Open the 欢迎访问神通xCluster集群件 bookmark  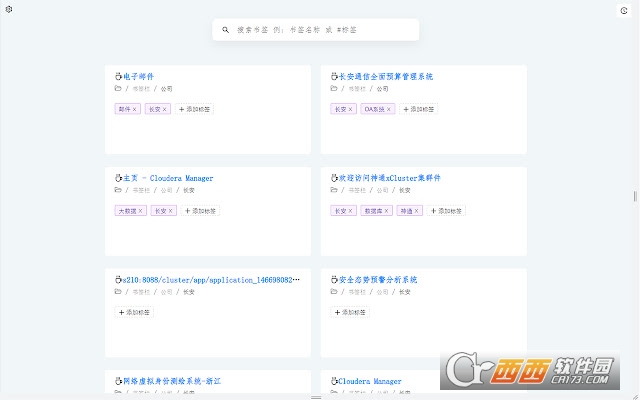pos(390,178)
